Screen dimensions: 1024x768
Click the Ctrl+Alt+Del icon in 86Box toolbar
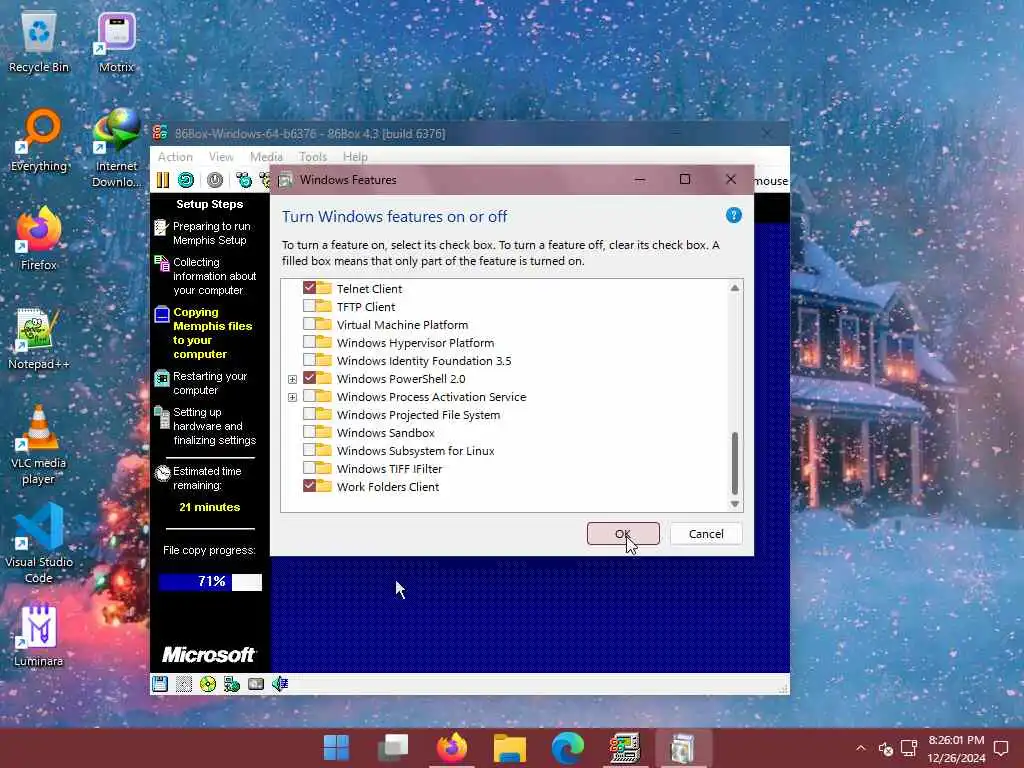click(244, 180)
